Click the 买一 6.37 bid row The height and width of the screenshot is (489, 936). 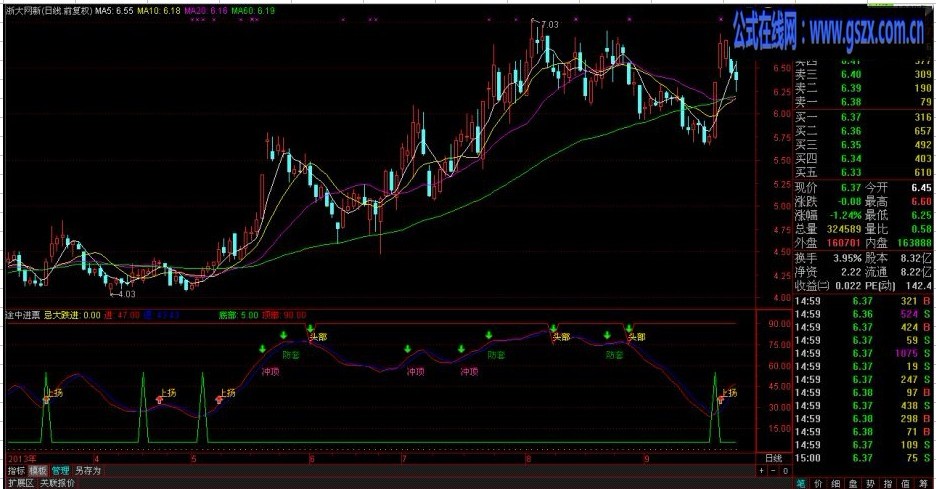(863, 118)
